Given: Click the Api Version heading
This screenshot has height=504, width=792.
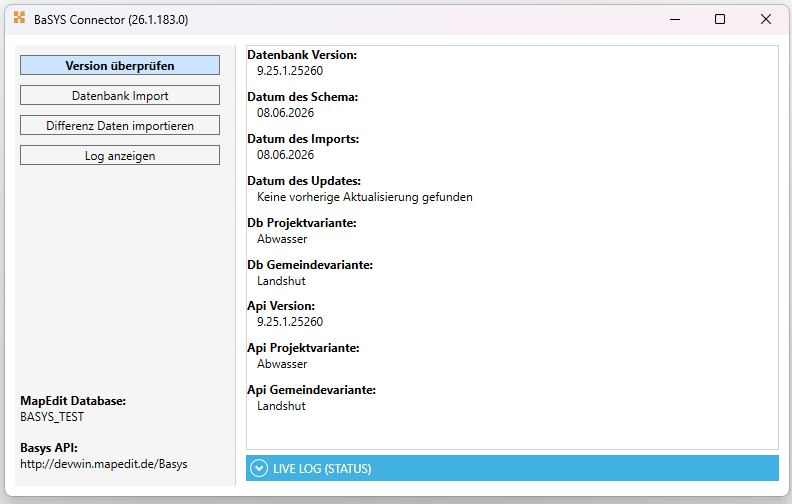Looking at the screenshot, I should (x=281, y=306).
